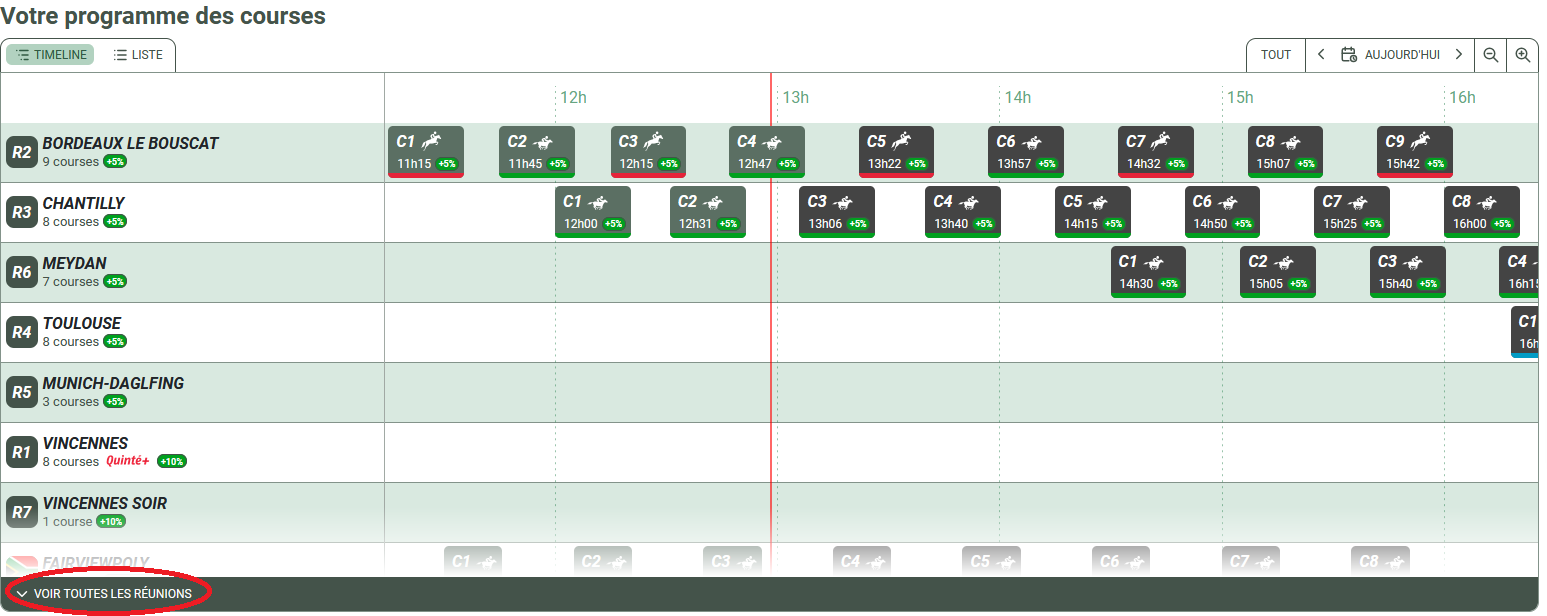Expand Voir toutes les réunions
This screenshot has height=616, width=1547.
(104, 594)
